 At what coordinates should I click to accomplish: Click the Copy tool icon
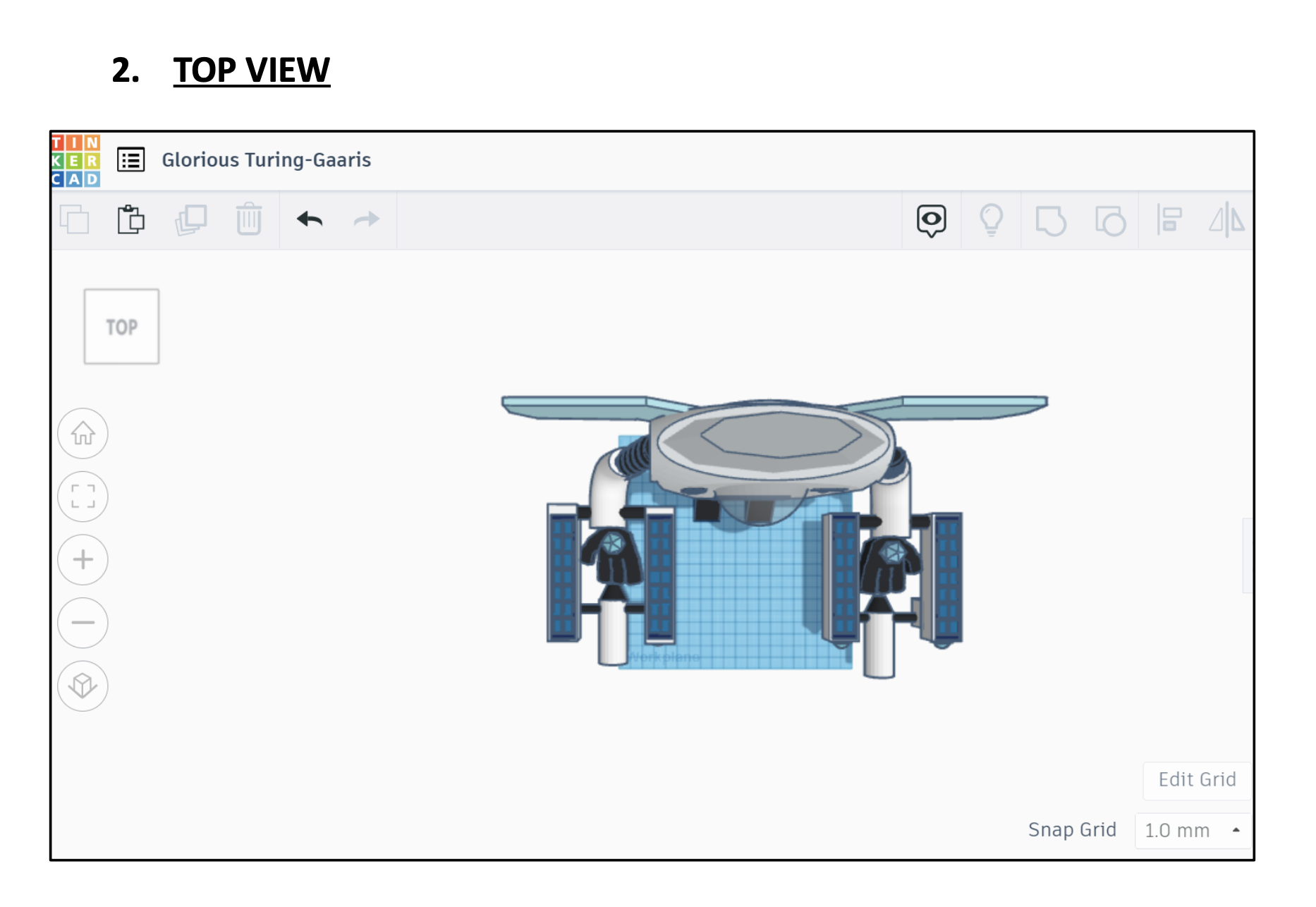pos(75,219)
